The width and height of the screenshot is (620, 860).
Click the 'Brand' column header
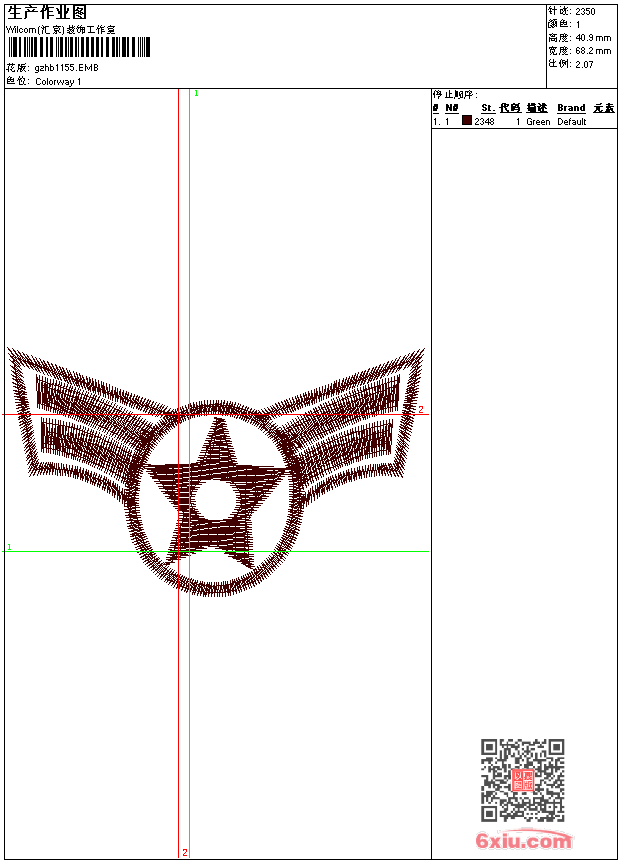tap(571, 108)
